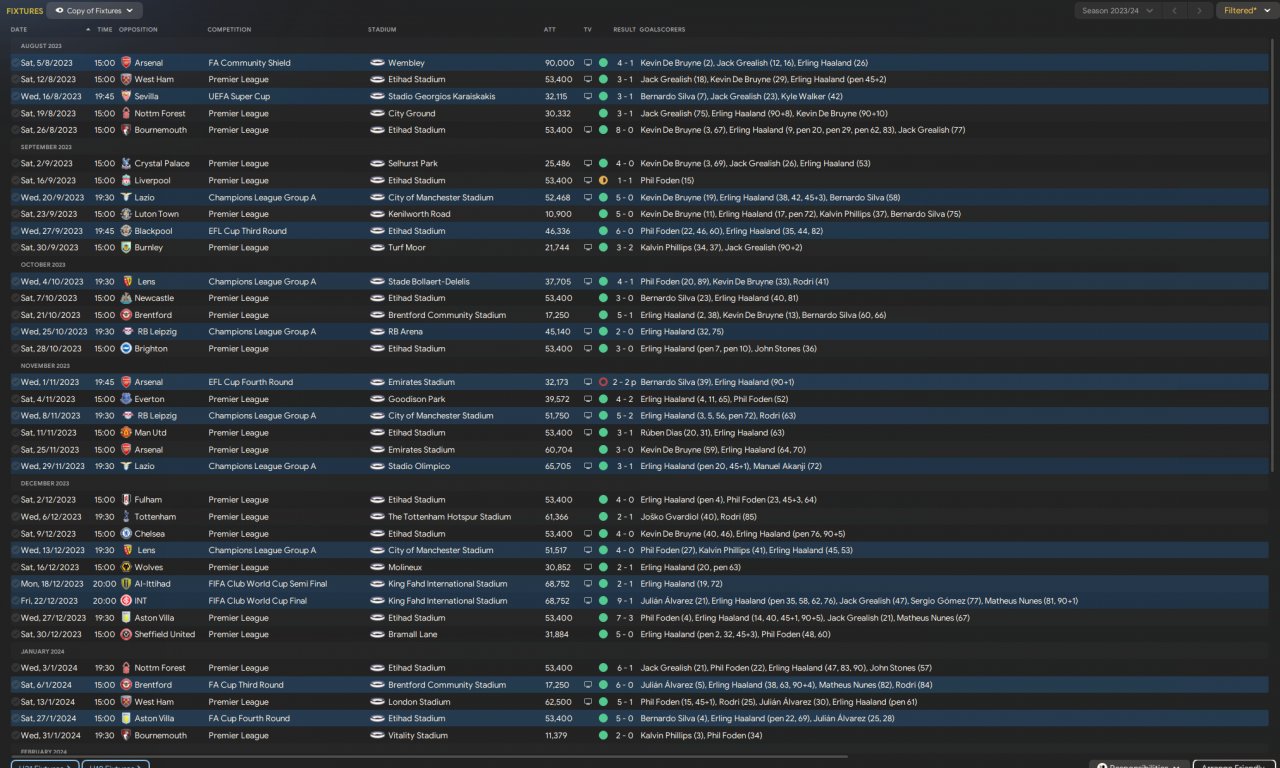Click the stadium icon beside Selhurst Park
Screen dimensions: 1280x768
click(x=377, y=164)
